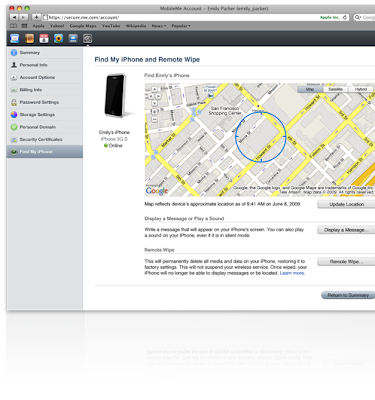Screen dimensions: 375x400
Task: Open Wikipedia bookmark
Action: [x=136, y=26]
